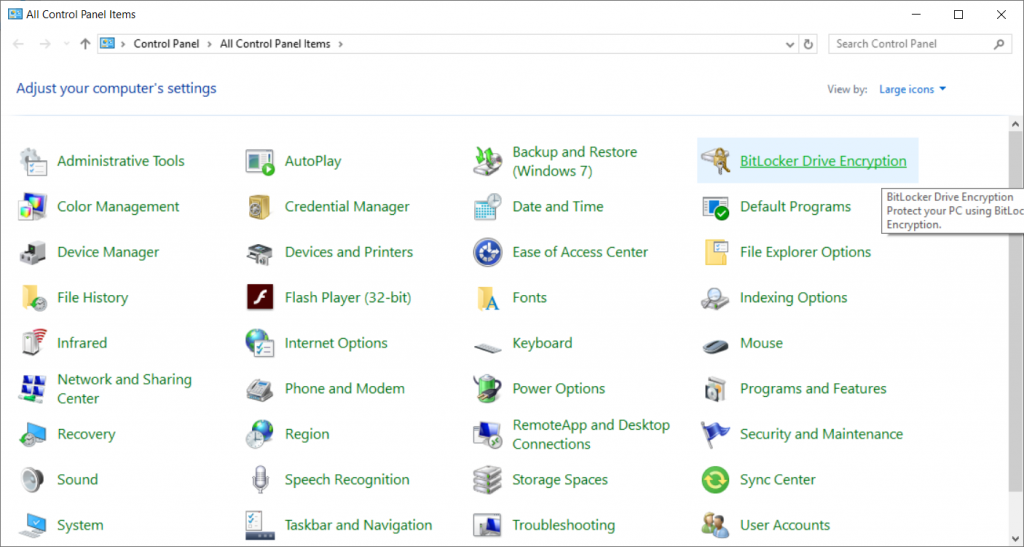Open the Fonts link
Viewport: 1024px width, 547px height.
[530, 298]
